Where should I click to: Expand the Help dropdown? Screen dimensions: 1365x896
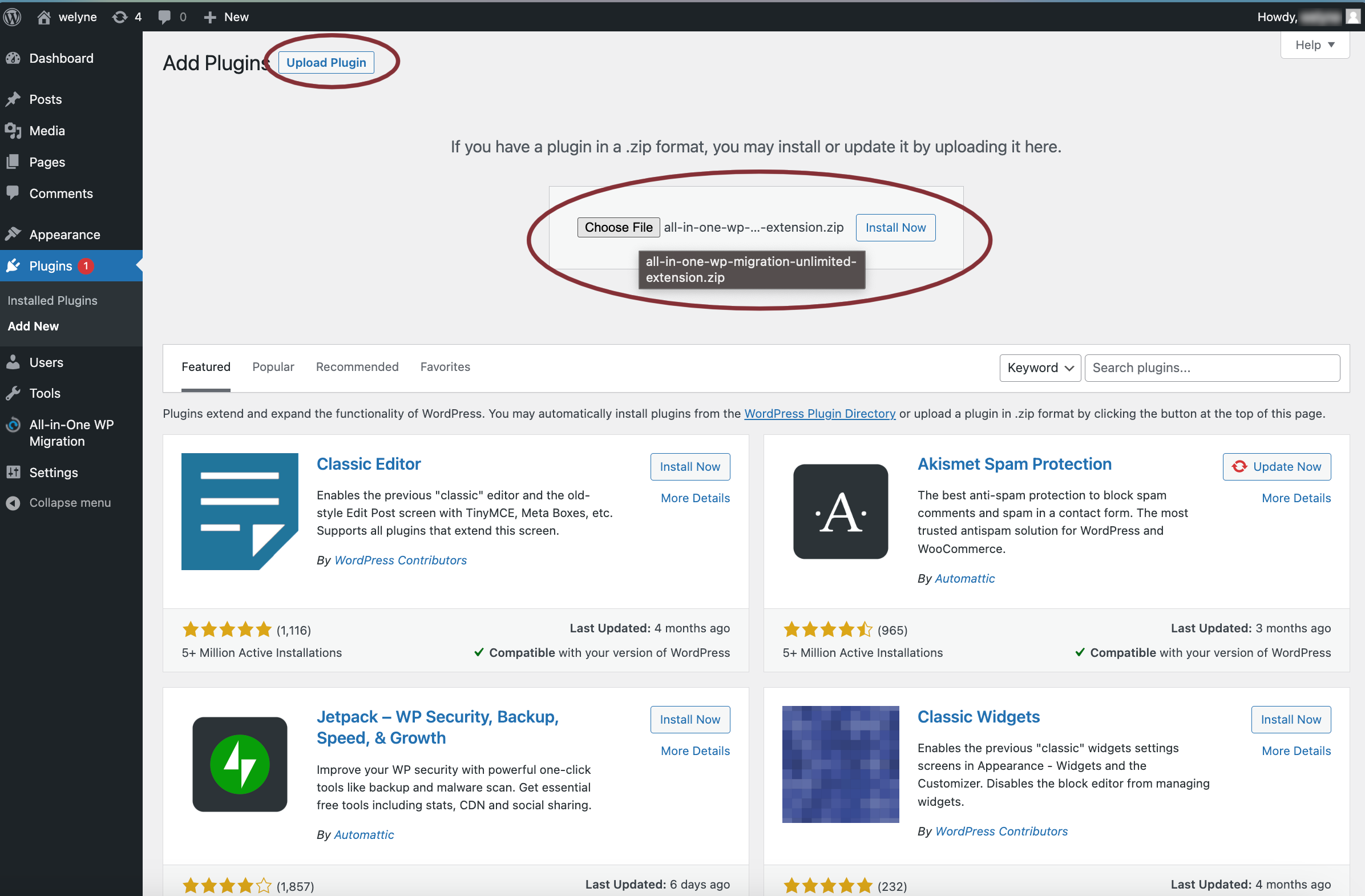coord(1315,45)
